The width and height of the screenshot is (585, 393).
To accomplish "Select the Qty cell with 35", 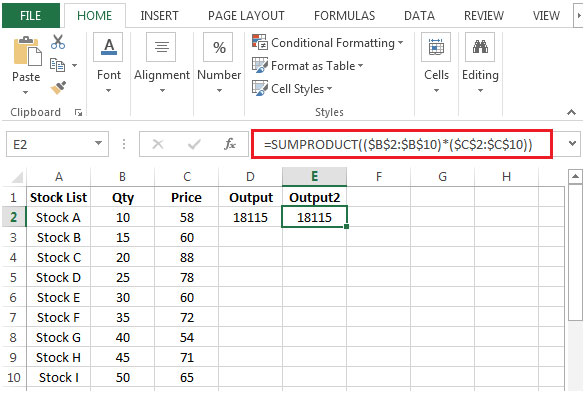I will pos(122,317).
